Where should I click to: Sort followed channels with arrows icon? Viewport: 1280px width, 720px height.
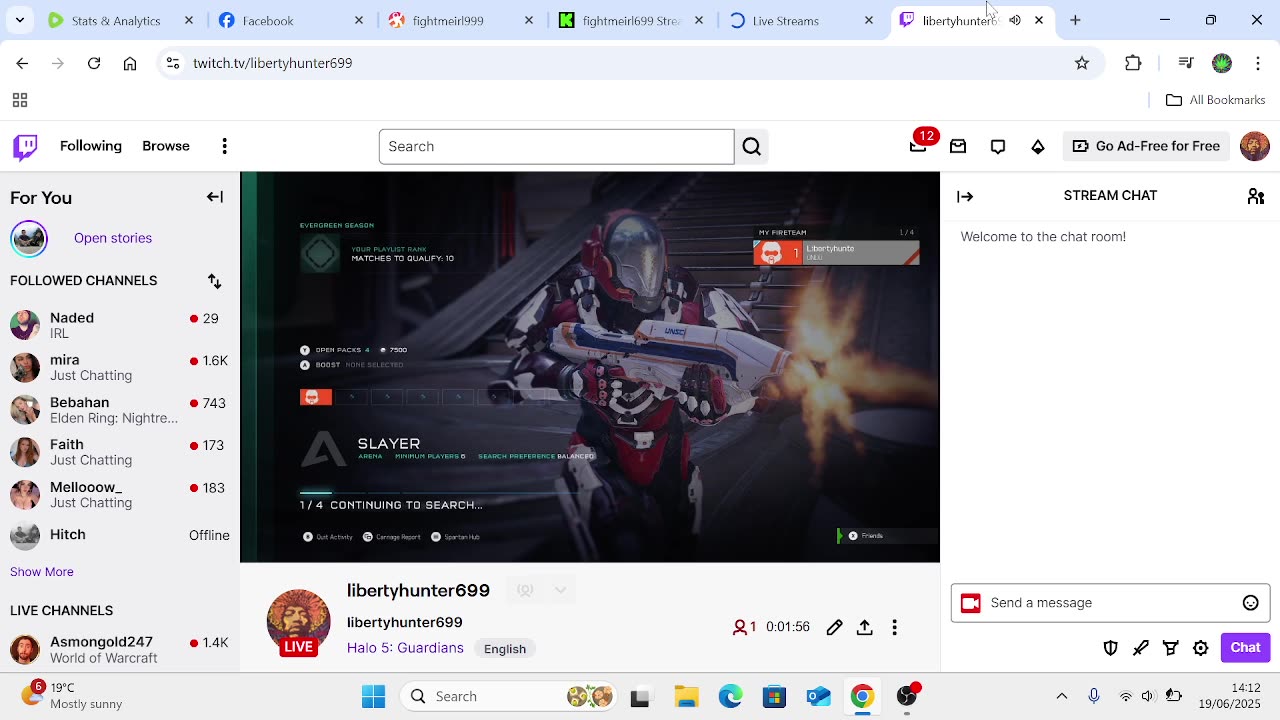coord(215,281)
